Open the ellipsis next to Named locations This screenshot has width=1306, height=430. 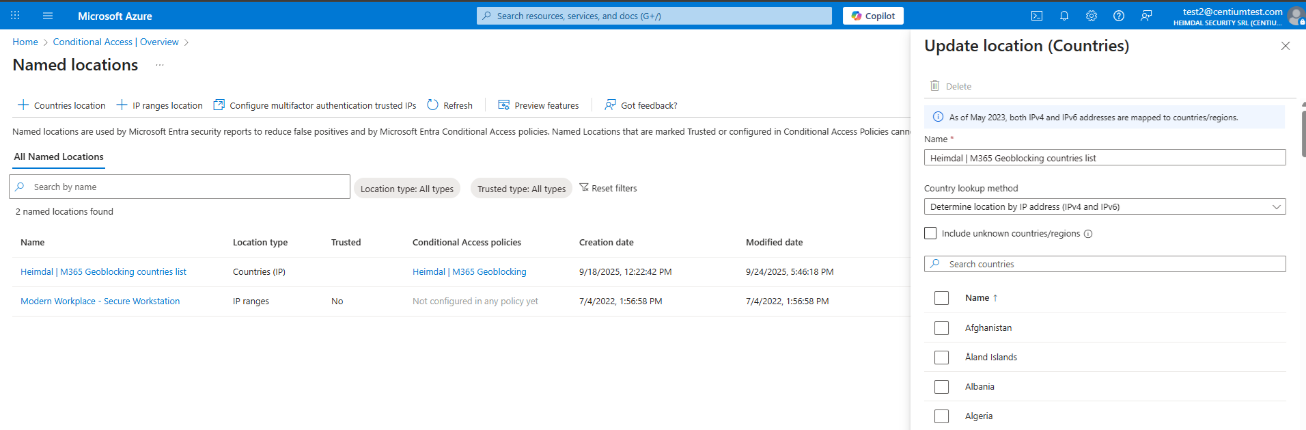[159, 65]
